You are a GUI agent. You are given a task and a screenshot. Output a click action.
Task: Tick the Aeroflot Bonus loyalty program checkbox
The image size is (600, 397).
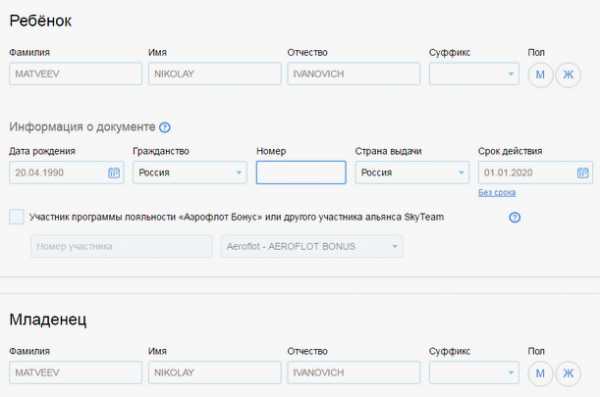pos(16,217)
